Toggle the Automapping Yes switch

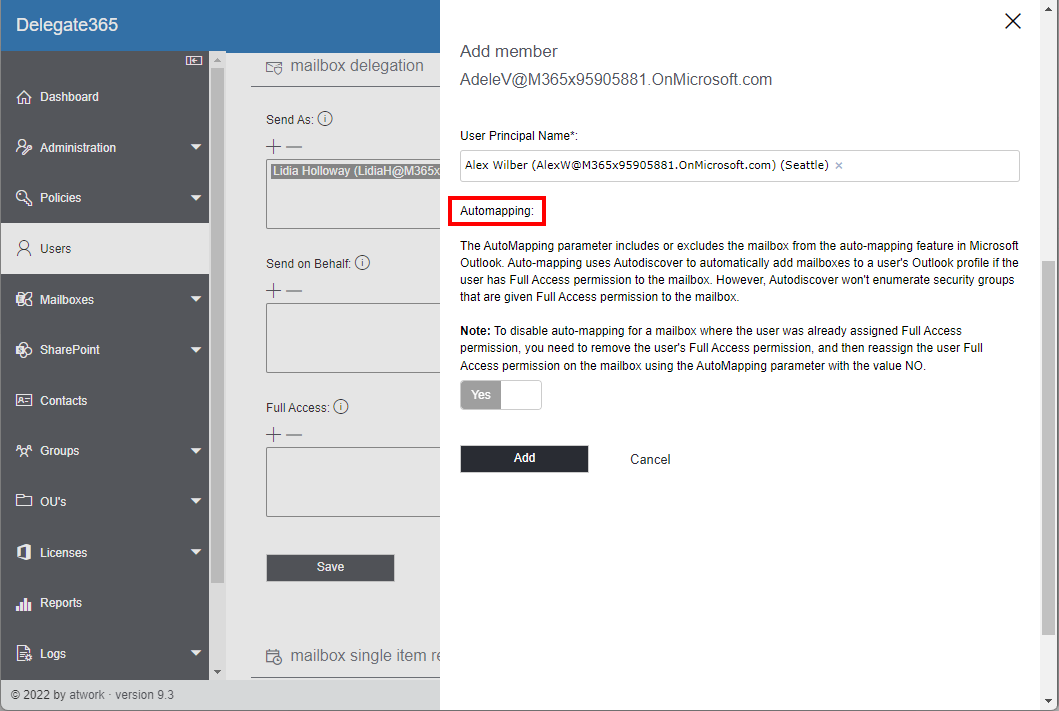point(500,395)
